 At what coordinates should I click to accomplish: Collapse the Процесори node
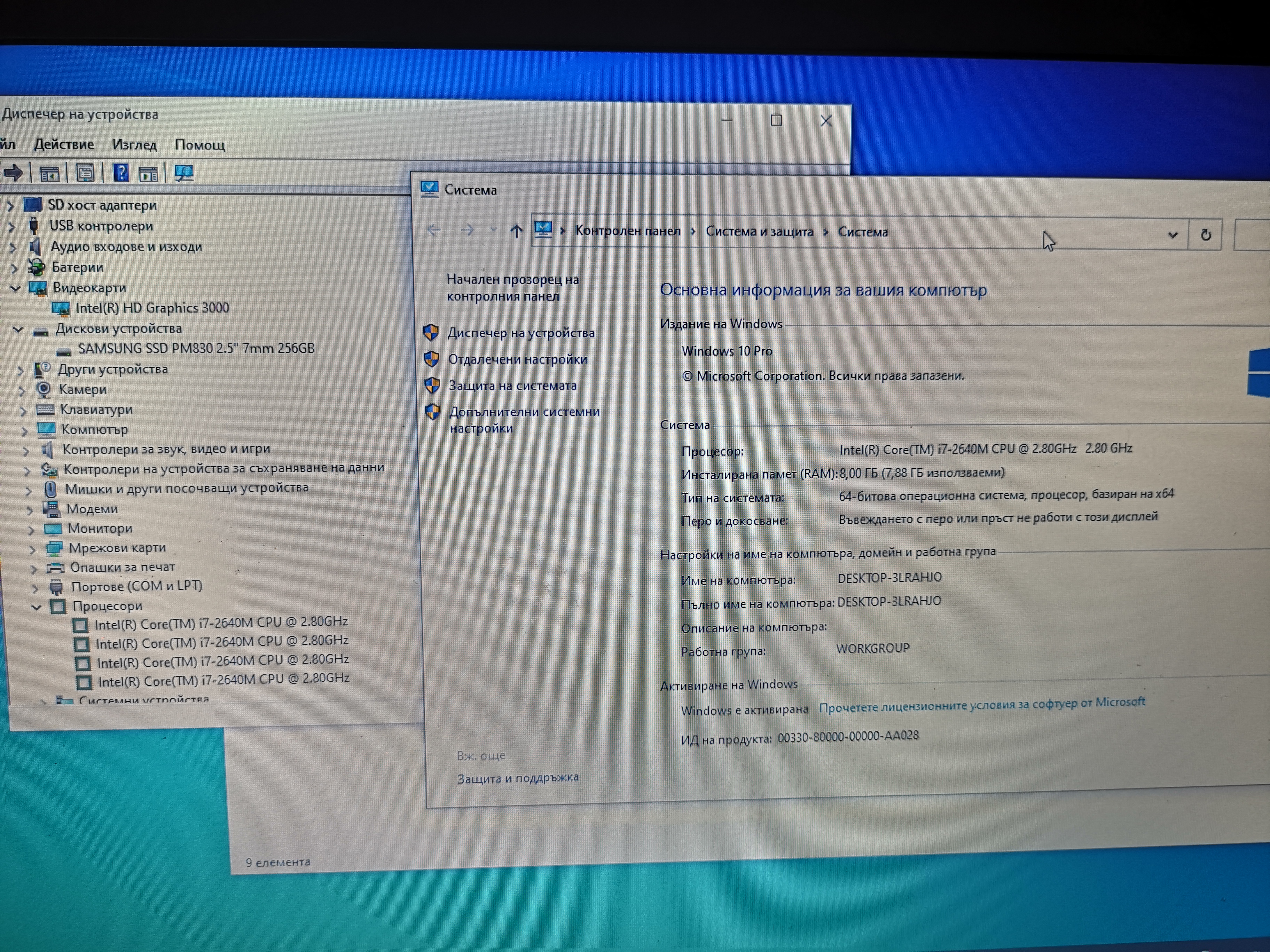(36, 606)
